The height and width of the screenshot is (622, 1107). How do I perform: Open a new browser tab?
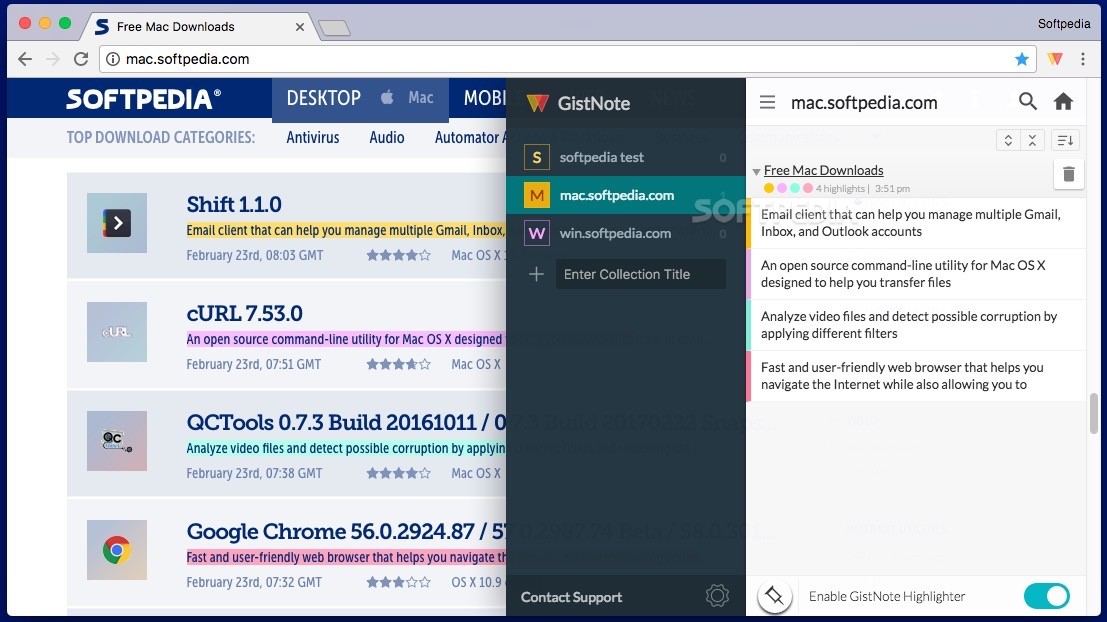tap(334, 28)
